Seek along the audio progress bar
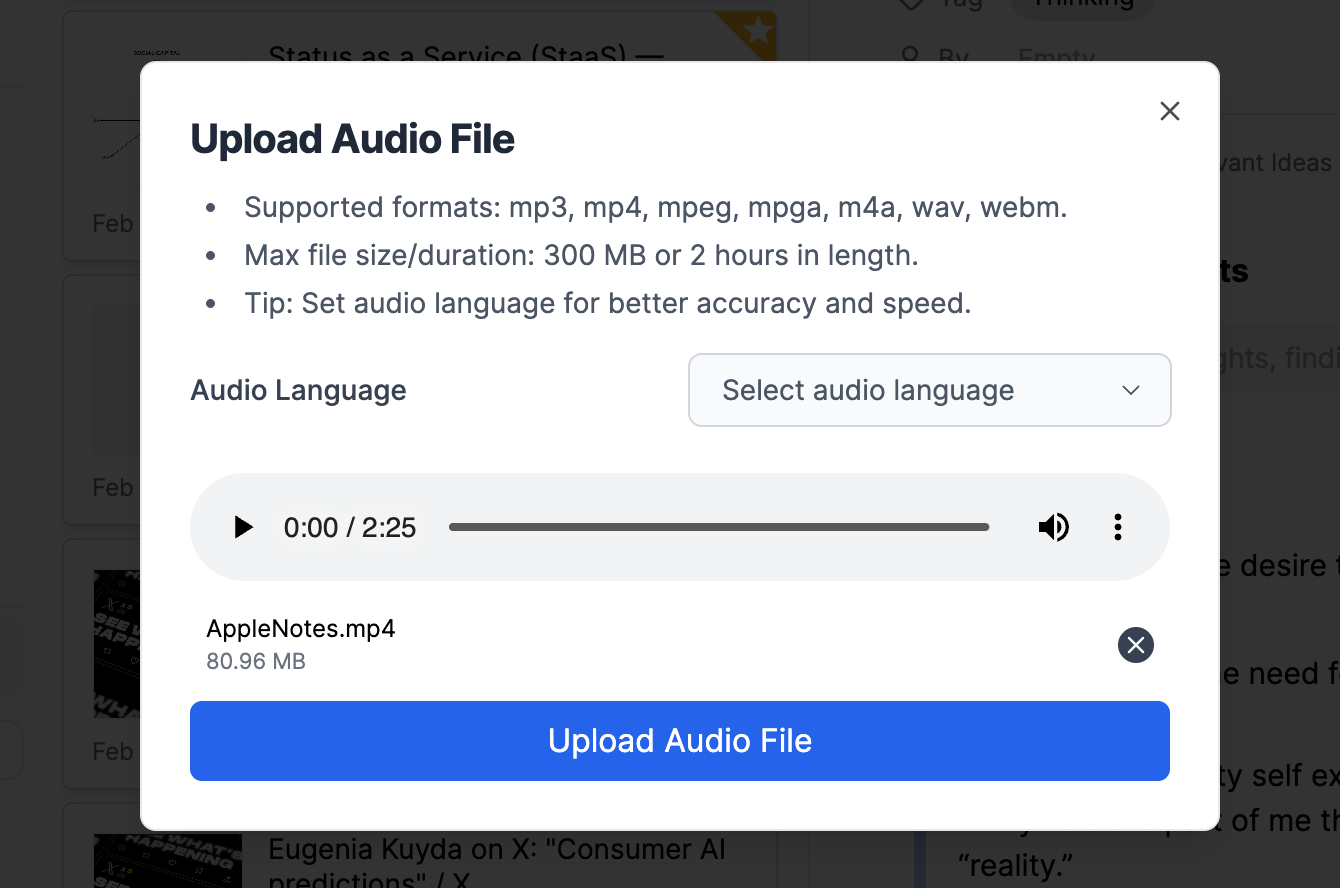 coord(719,527)
